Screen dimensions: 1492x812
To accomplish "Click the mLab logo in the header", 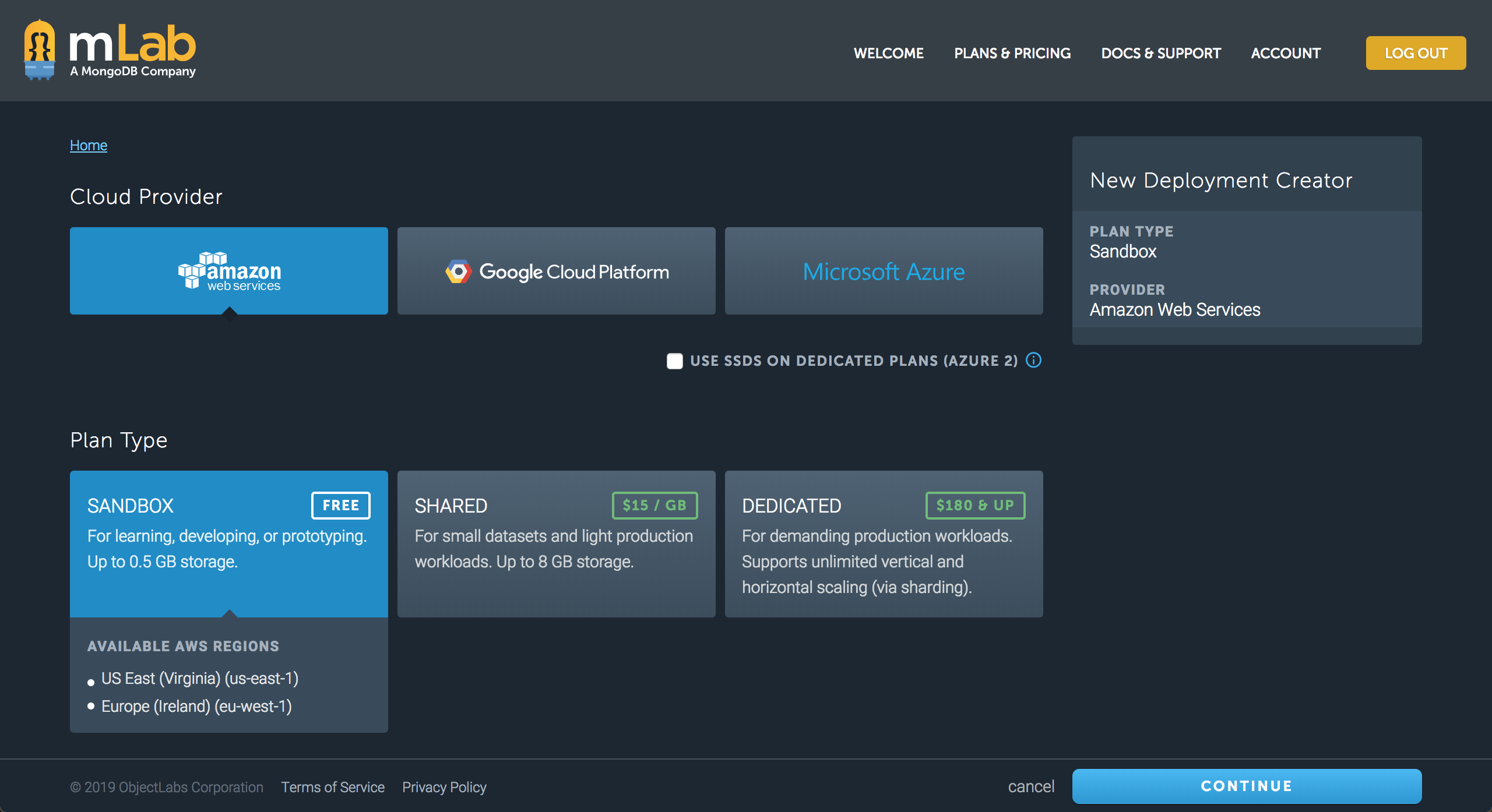I will click(110, 50).
